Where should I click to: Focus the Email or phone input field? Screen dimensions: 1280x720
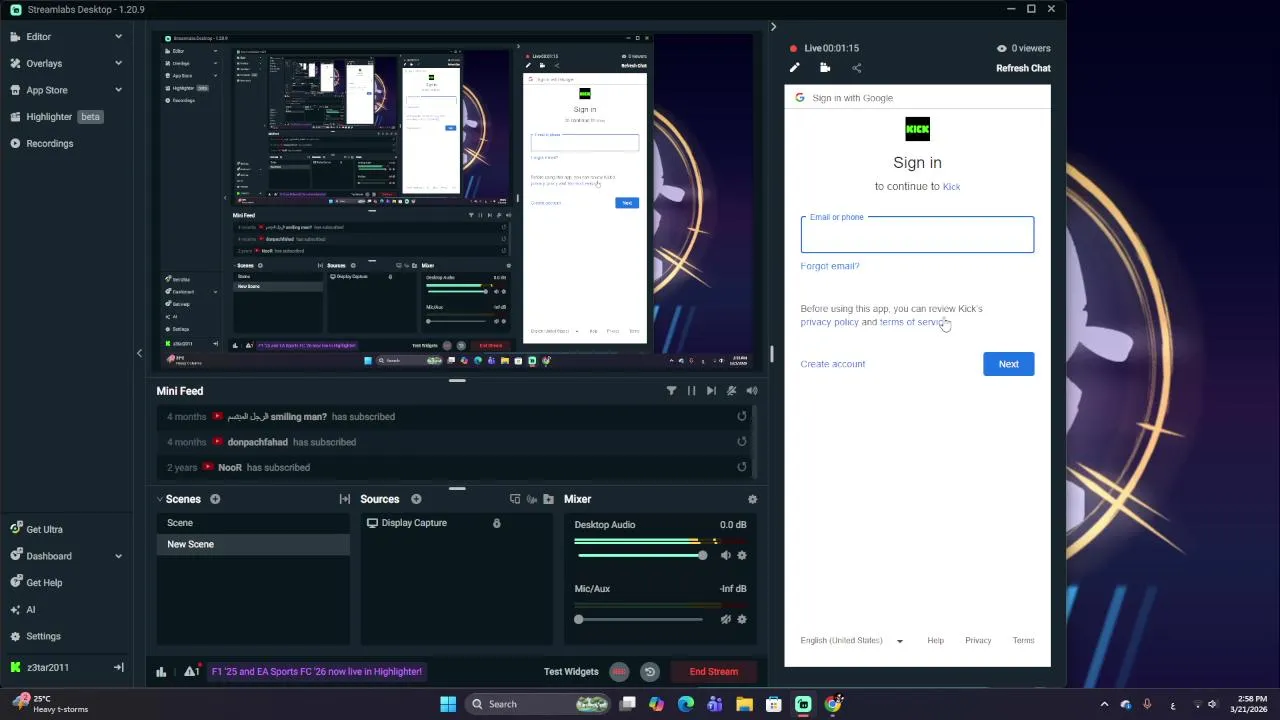click(x=917, y=234)
